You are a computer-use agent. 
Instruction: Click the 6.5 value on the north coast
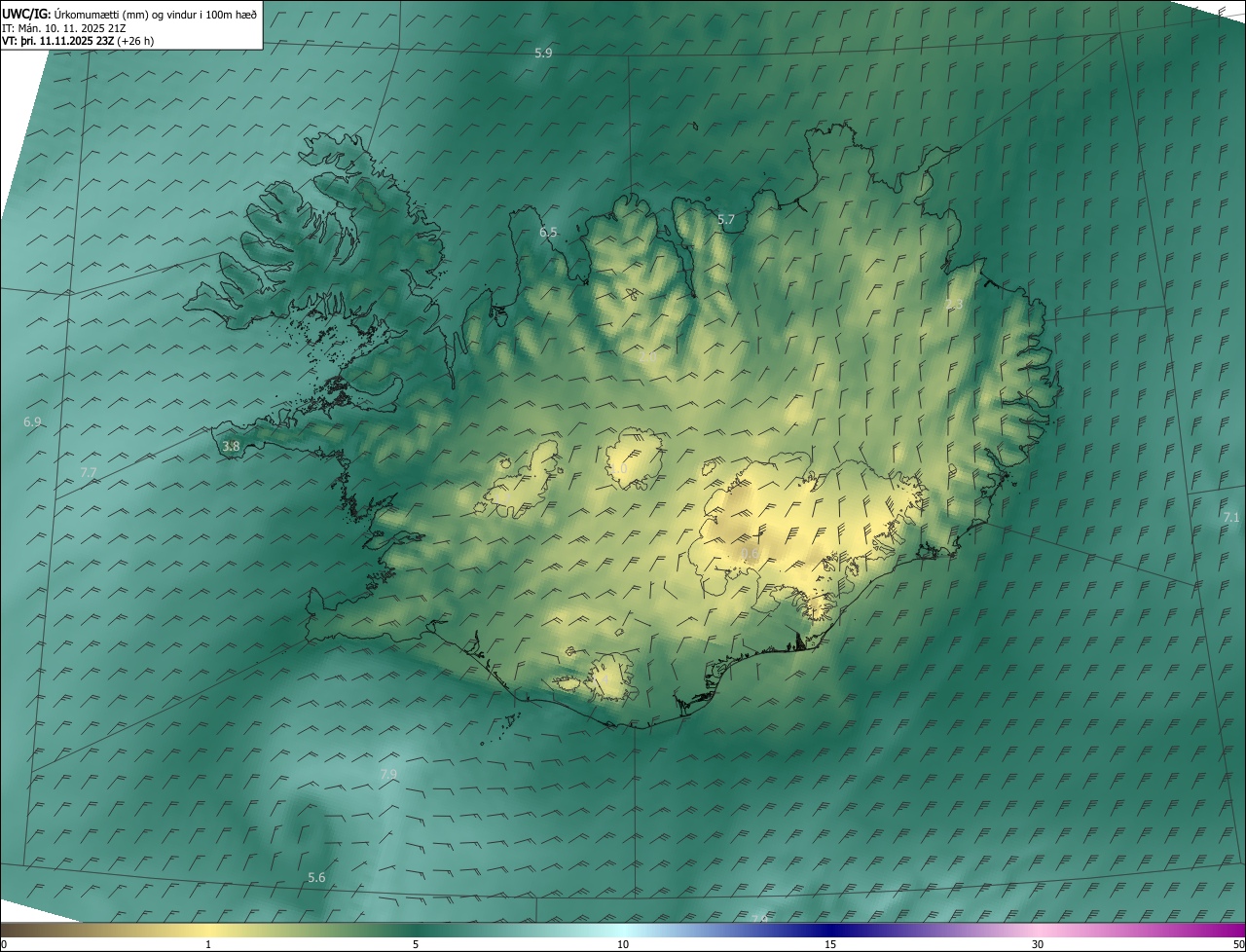coord(548,233)
